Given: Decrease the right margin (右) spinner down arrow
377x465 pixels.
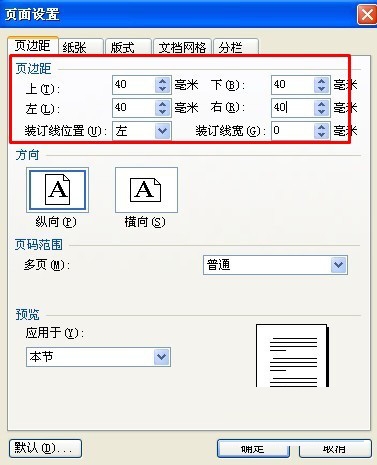Looking at the screenshot, I should point(321,112).
